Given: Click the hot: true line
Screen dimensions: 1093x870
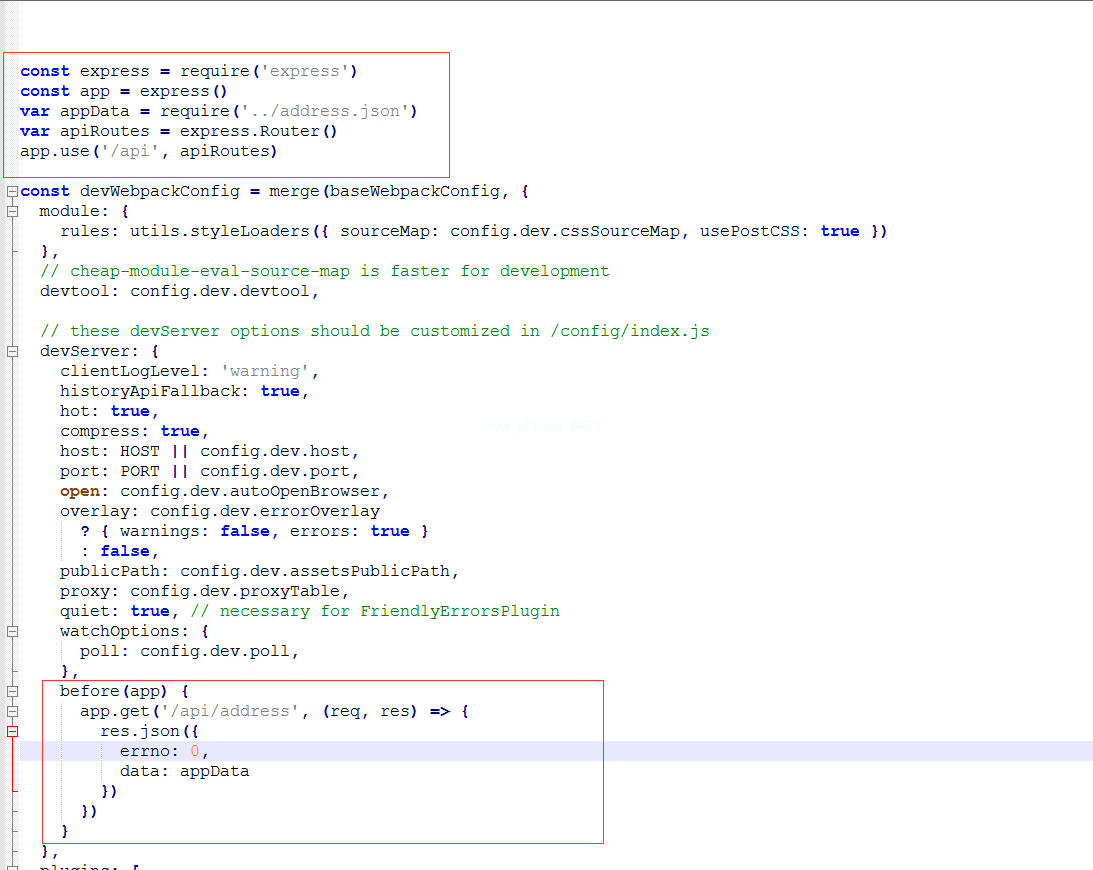Looking at the screenshot, I should [109, 411].
